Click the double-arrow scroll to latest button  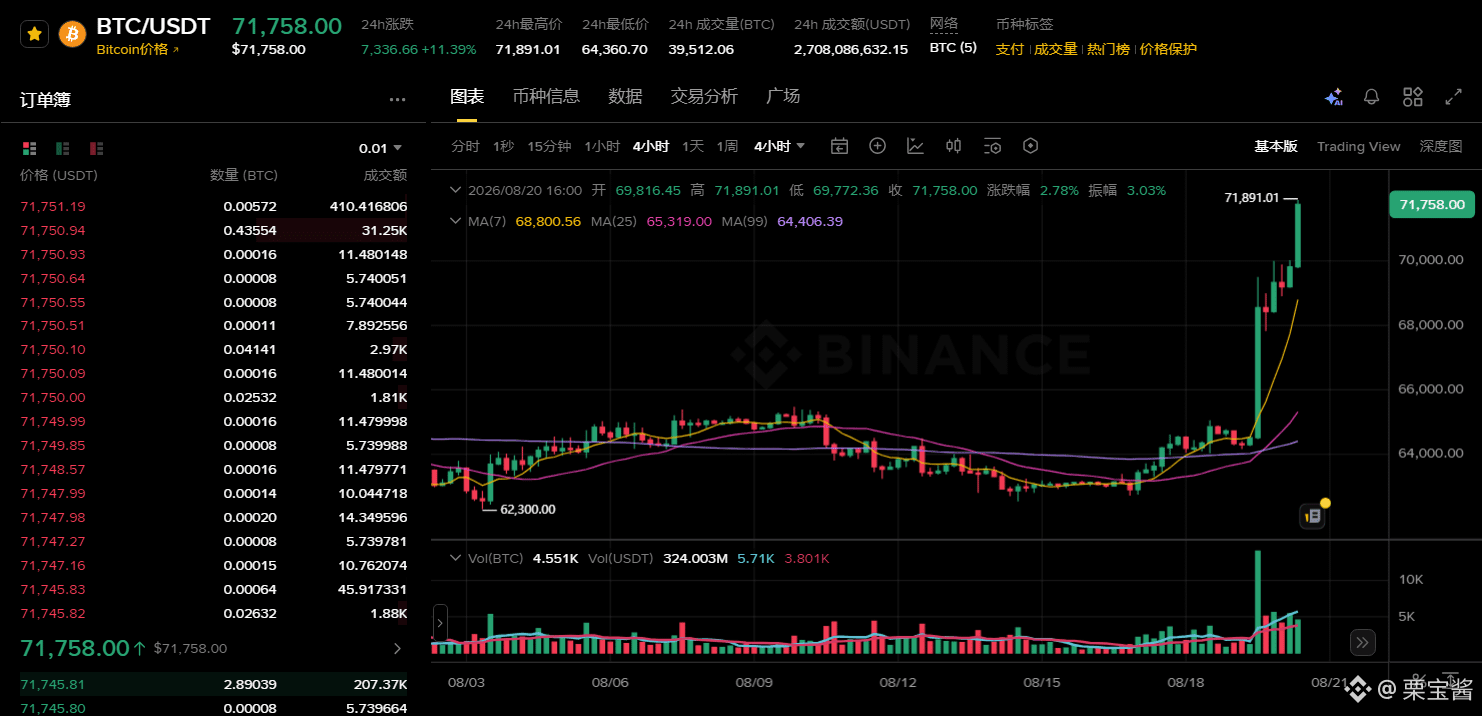tap(1362, 642)
